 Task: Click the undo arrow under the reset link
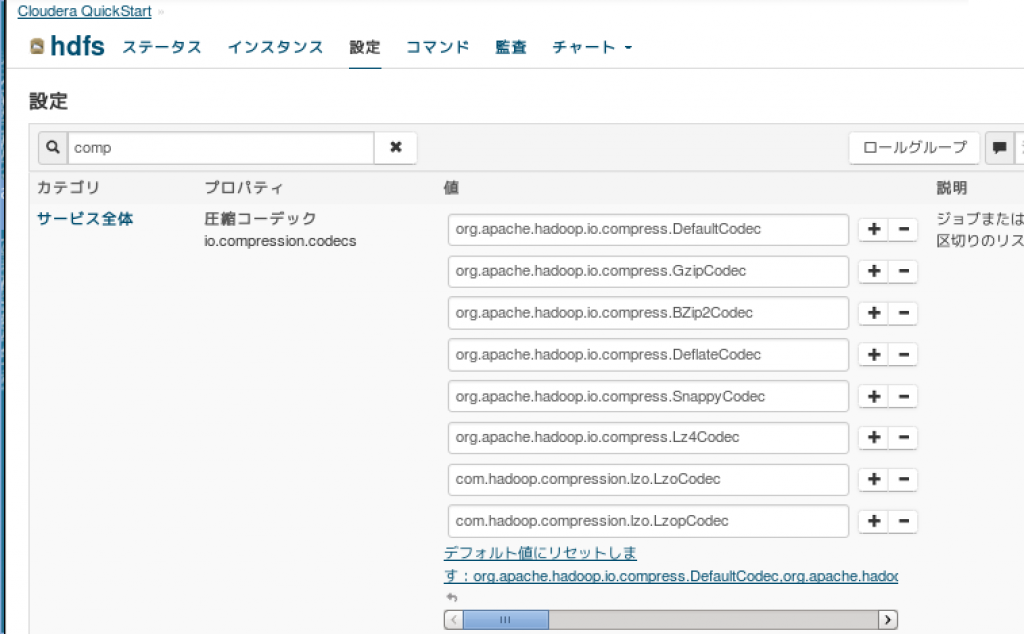(452, 597)
